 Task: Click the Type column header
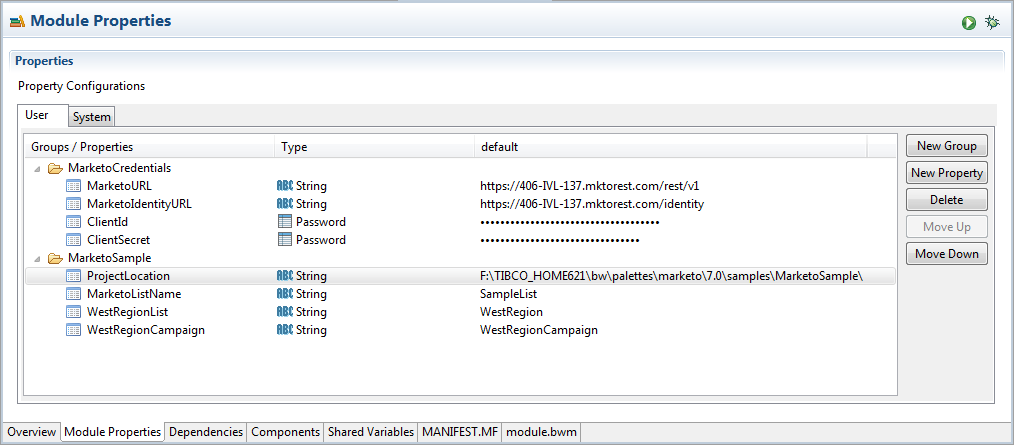pos(375,147)
